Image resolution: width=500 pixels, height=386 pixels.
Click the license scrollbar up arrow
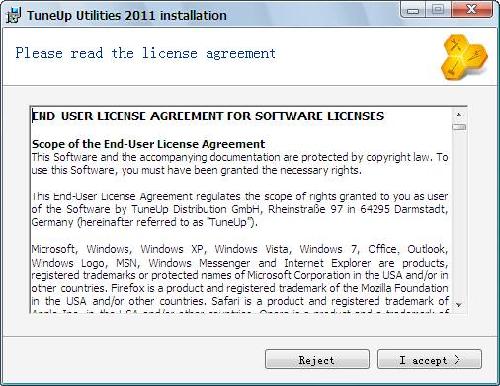pyautogui.click(x=459, y=115)
